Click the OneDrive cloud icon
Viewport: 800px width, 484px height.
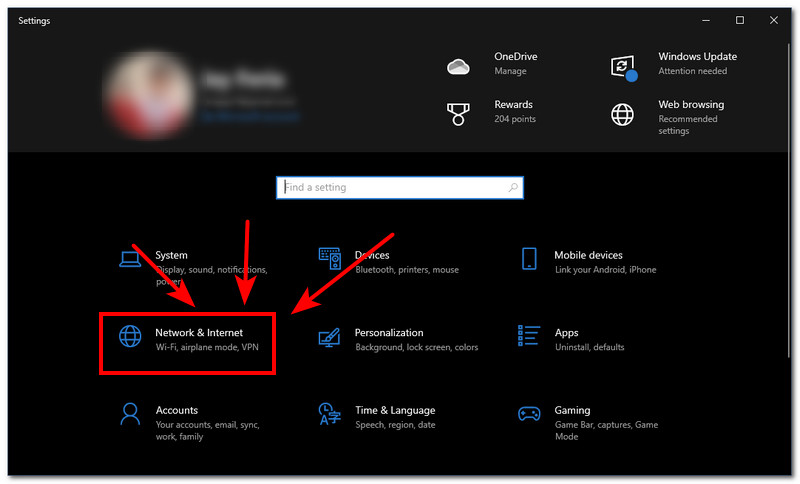(458, 66)
